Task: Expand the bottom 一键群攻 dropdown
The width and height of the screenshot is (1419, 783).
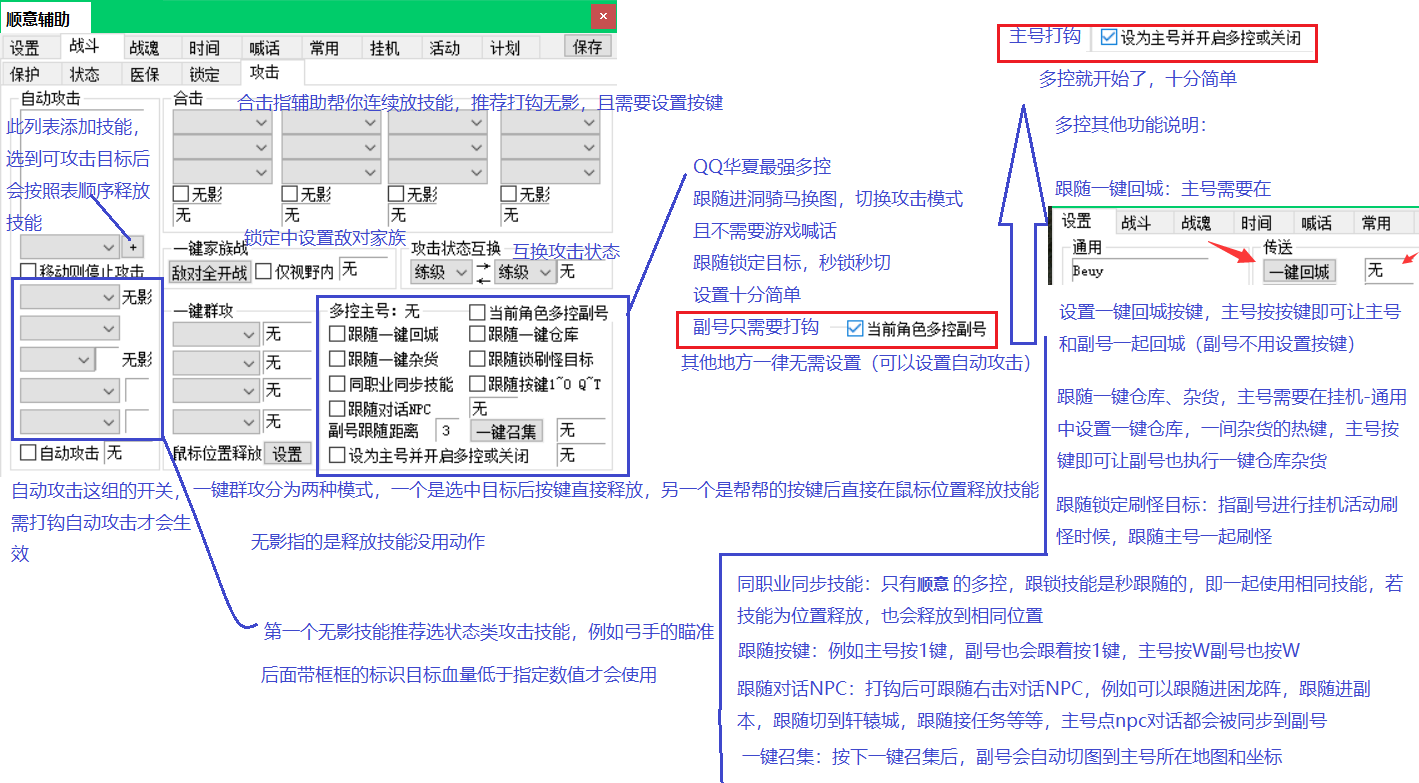Action: 216,420
